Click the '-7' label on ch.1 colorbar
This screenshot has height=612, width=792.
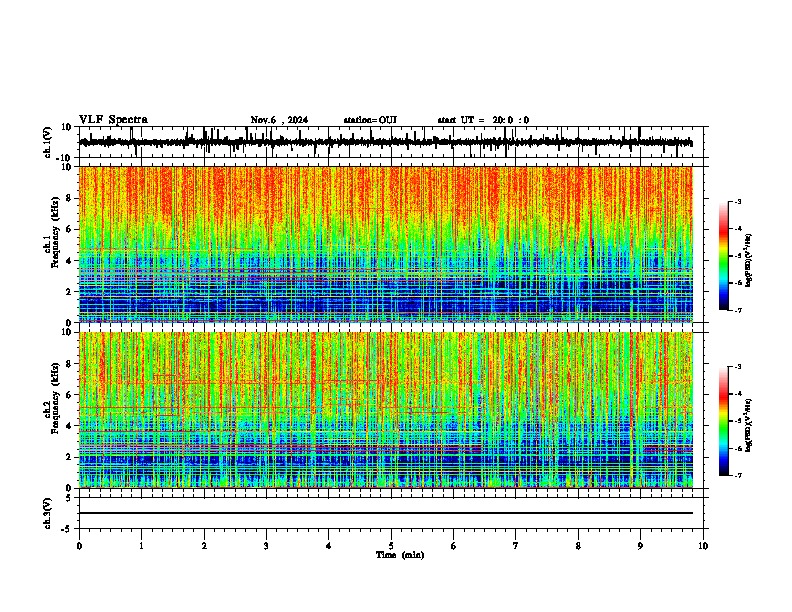pyautogui.click(x=738, y=310)
